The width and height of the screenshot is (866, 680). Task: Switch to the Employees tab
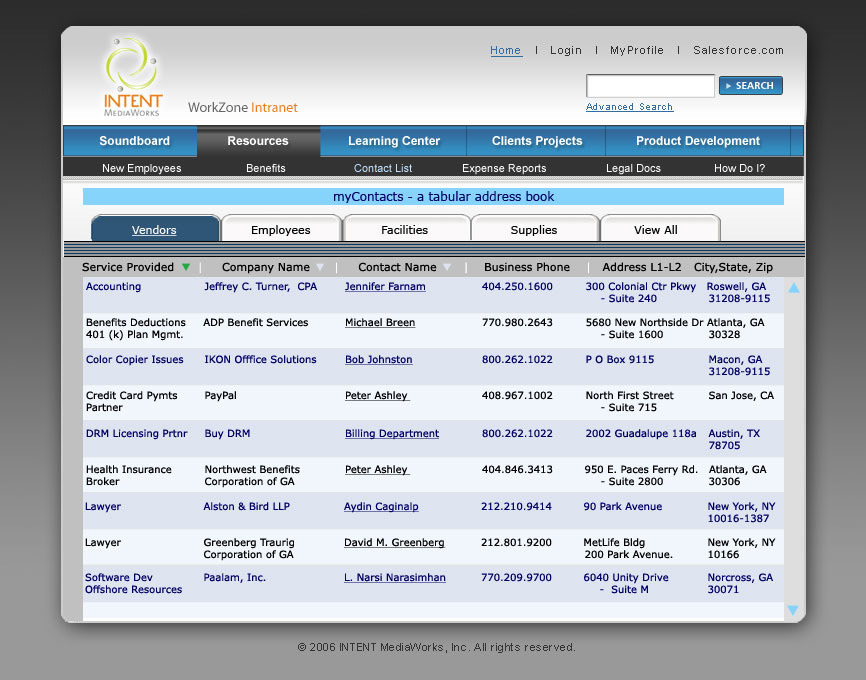(x=281, y=229)
